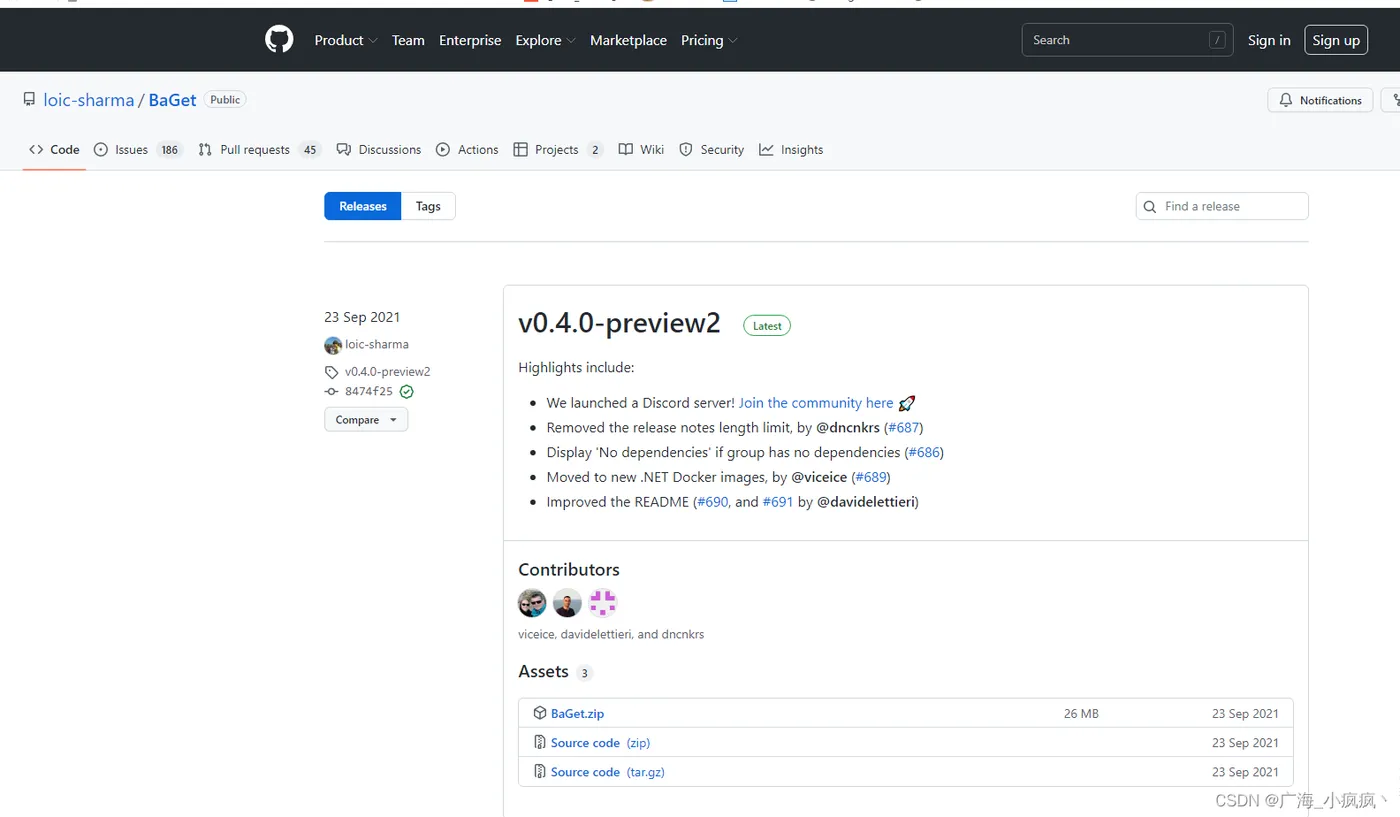Viewport: 1400px width, 817px height.
Task: Open the Enterprise page
Action: point(470,40)
